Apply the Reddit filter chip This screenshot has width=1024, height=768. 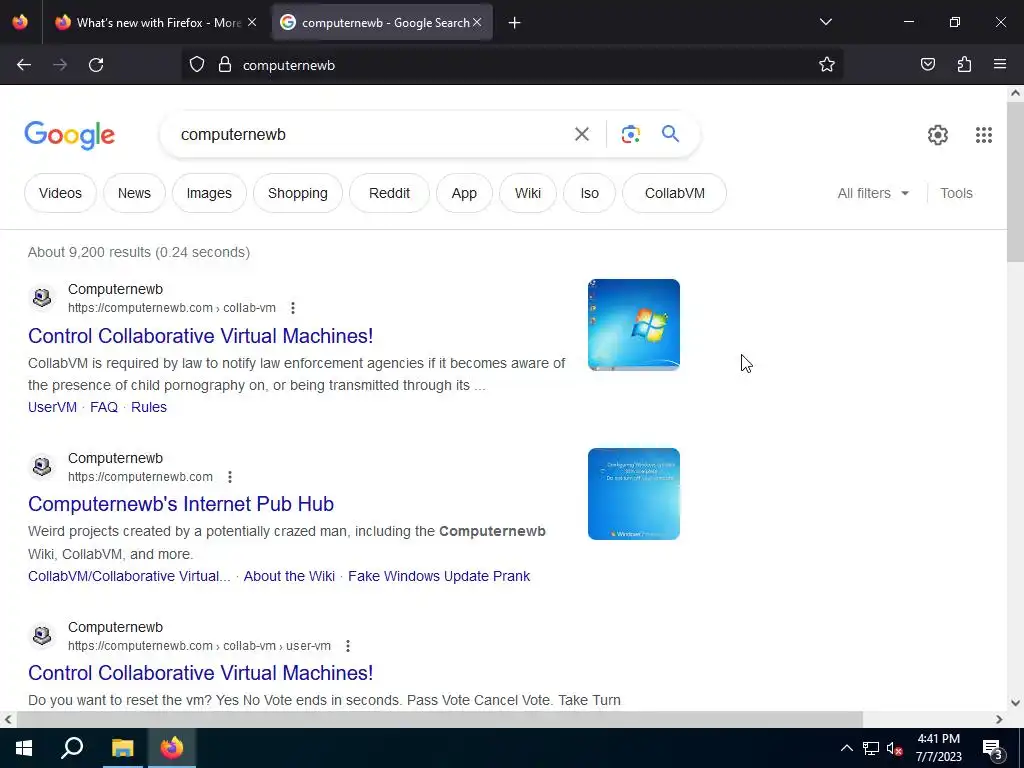coord(389,193)
